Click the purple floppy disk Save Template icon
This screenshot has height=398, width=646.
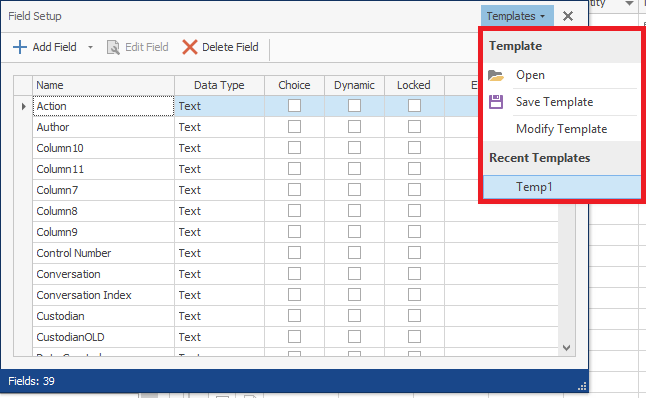click(x=496, y=102)
